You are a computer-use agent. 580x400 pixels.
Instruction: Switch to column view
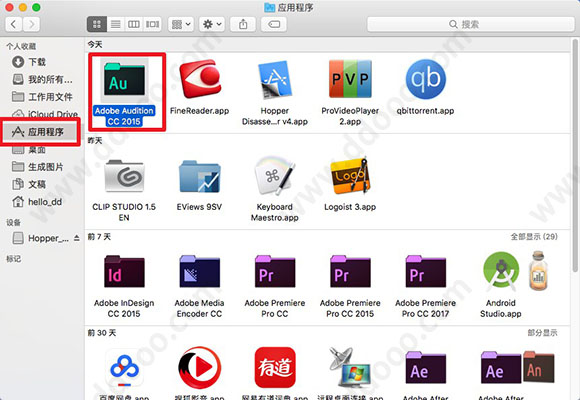tap(134, 24)
